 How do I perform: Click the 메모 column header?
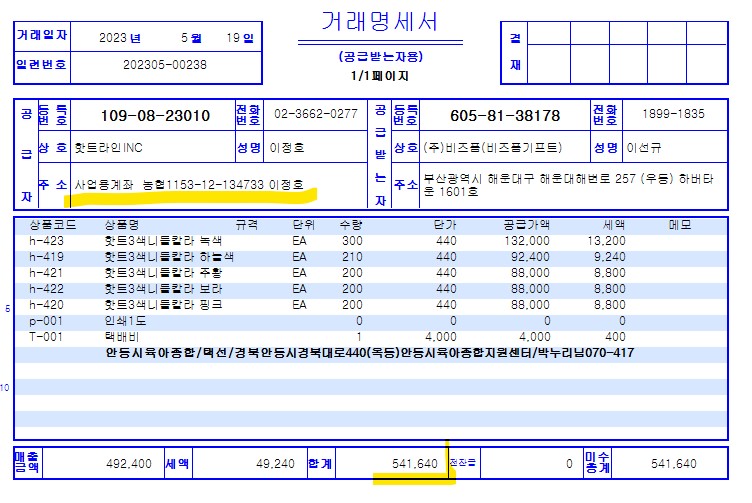(x=679, y=226)
